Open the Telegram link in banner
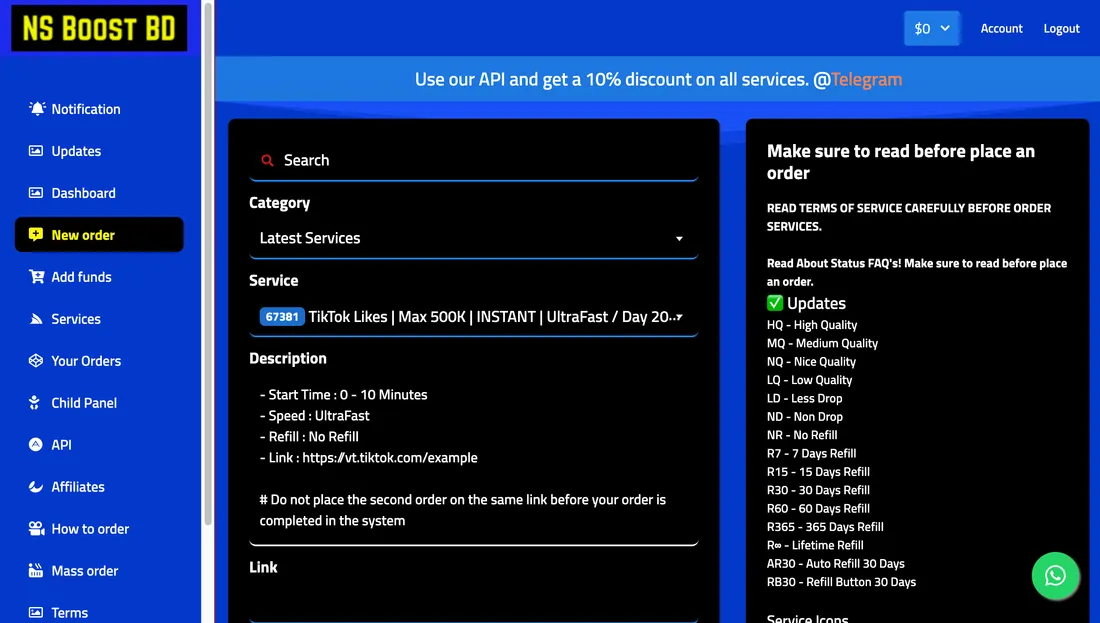Screen dimensions: 1100x623 866,79
